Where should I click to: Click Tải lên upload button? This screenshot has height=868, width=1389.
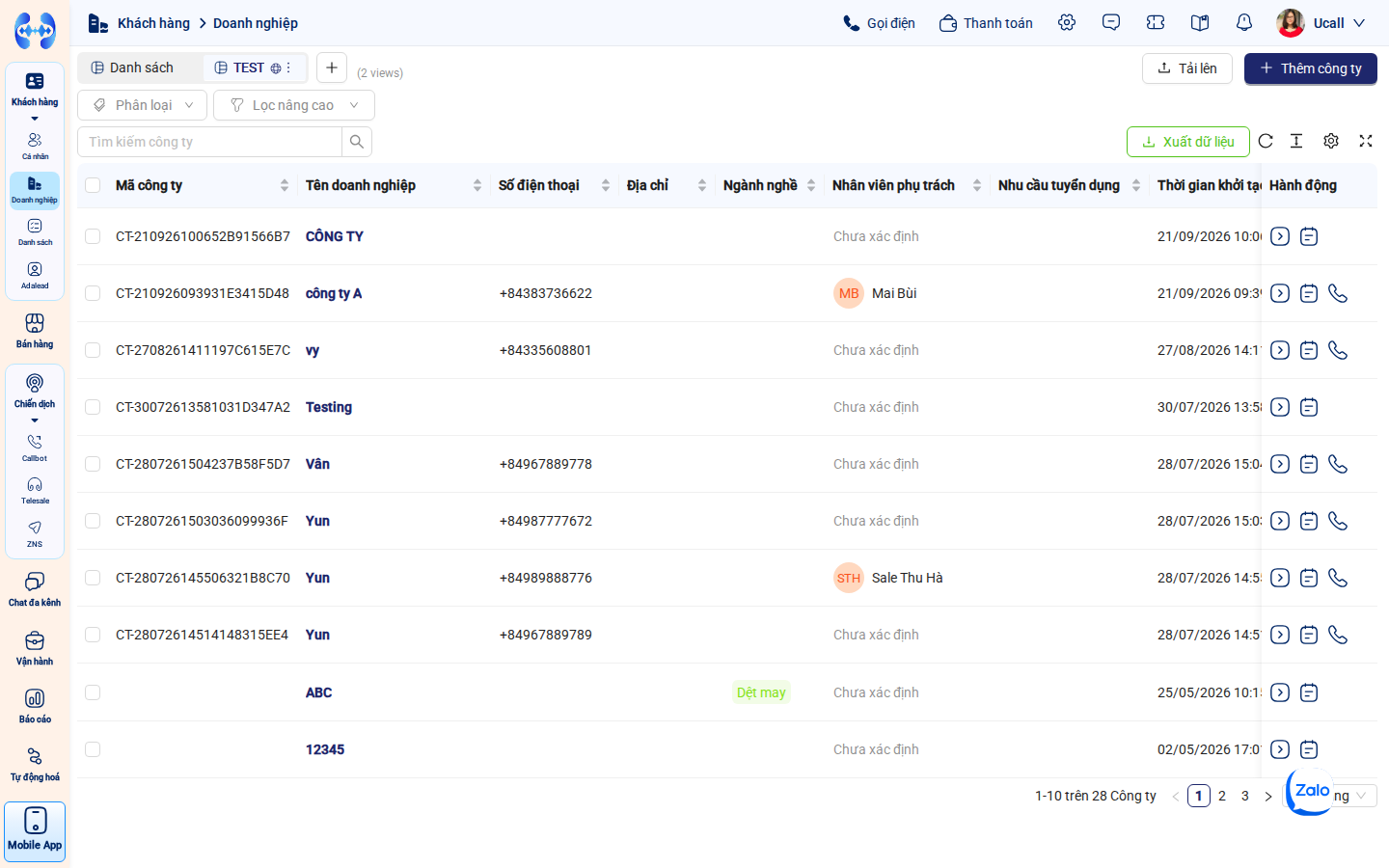[x=1187, y=68]
